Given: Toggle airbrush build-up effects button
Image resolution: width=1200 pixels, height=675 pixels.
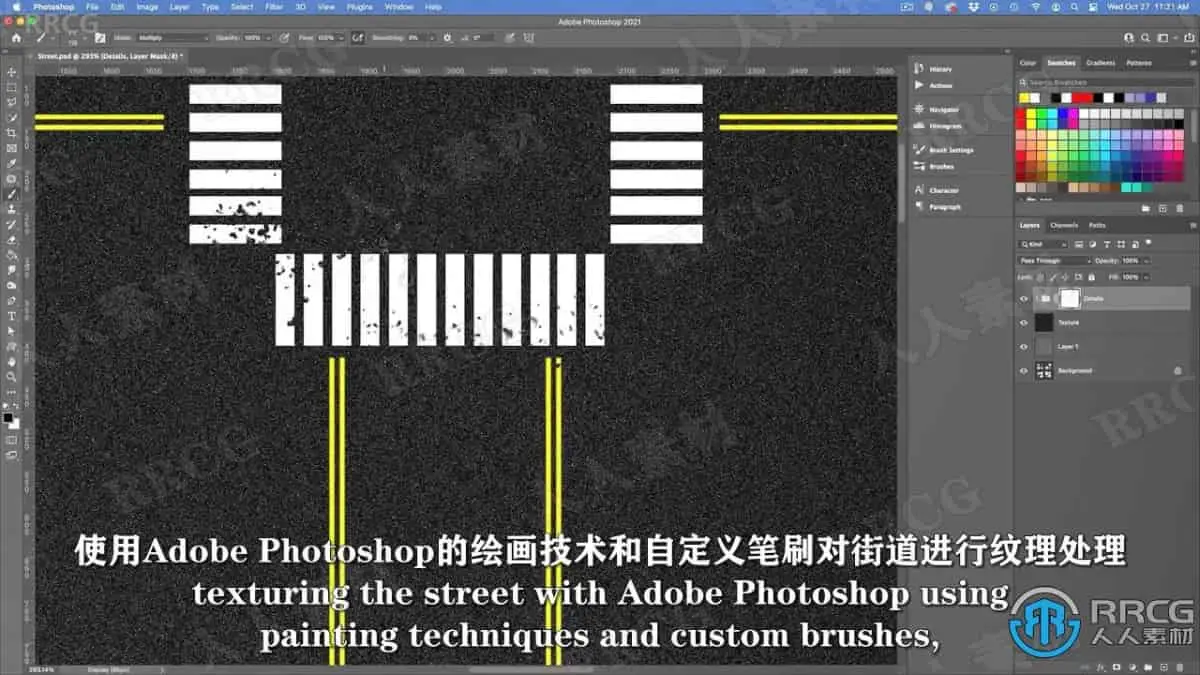Looking at the screenshot, I should [x=357, y=38].
